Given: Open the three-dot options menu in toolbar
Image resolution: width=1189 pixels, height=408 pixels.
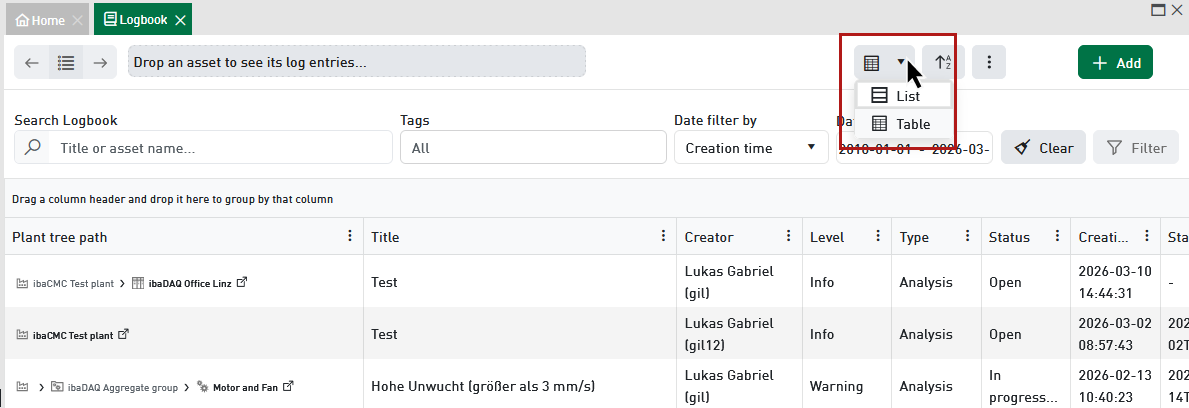Looking at the screenshot, I should coord(989,63).
